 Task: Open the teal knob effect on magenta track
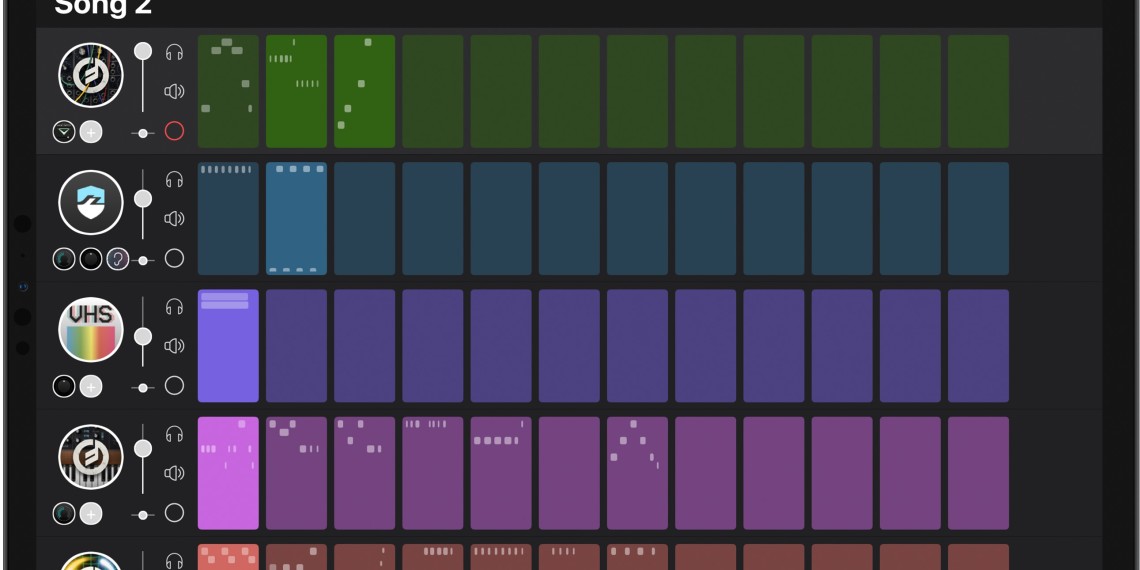[x=64, y=513]
